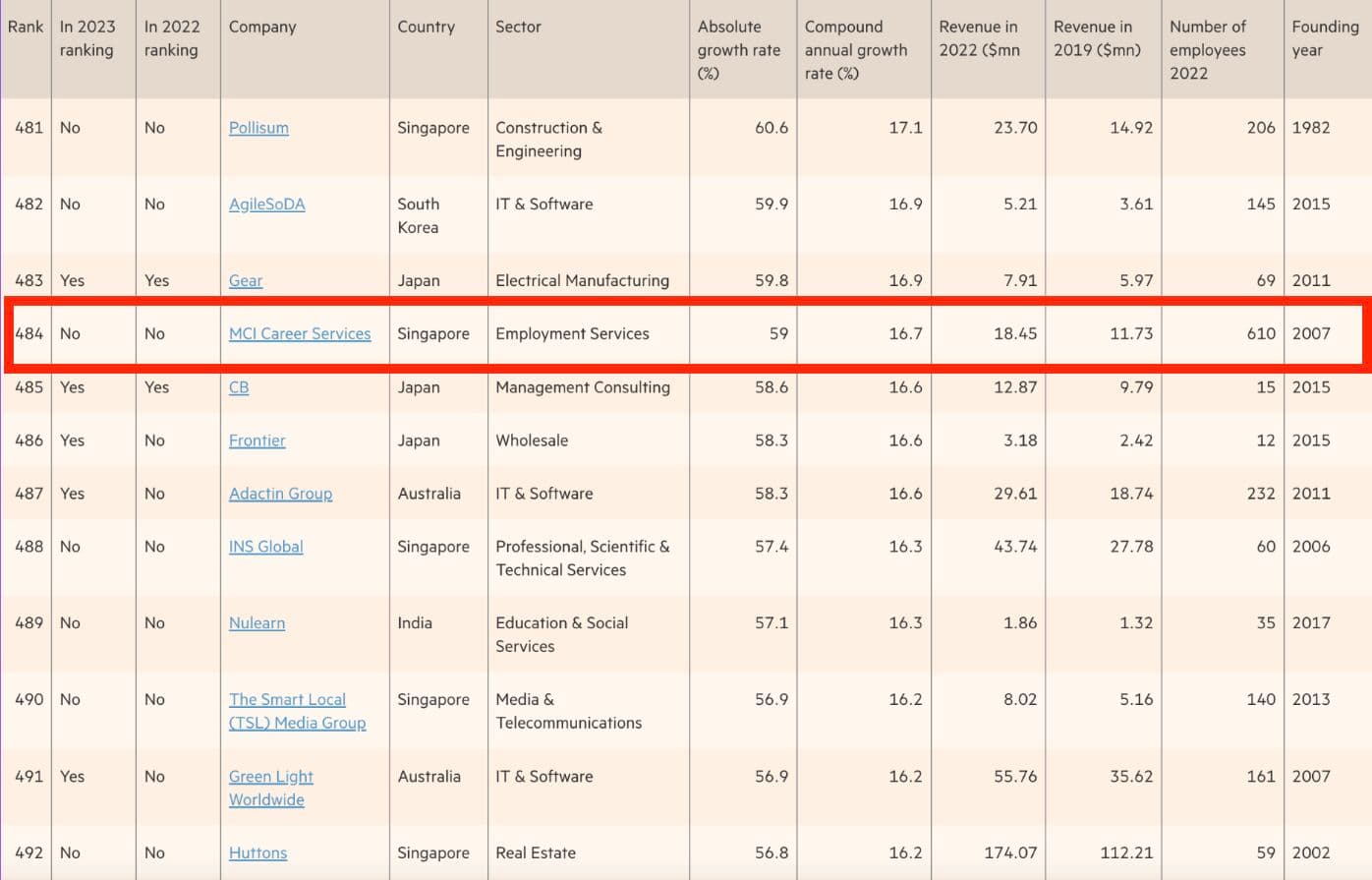1372x880 pixels.
Task: Open the MCI Career Services link
Action: coord(300,334)
